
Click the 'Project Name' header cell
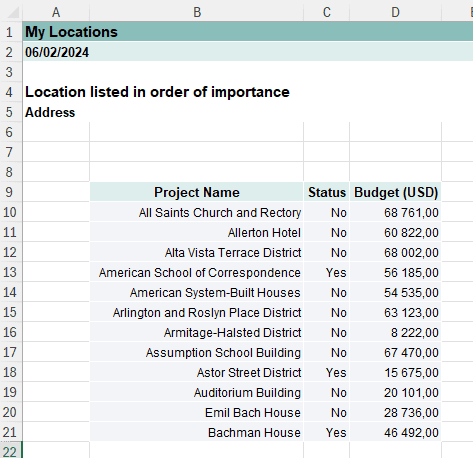pos(197,192)
